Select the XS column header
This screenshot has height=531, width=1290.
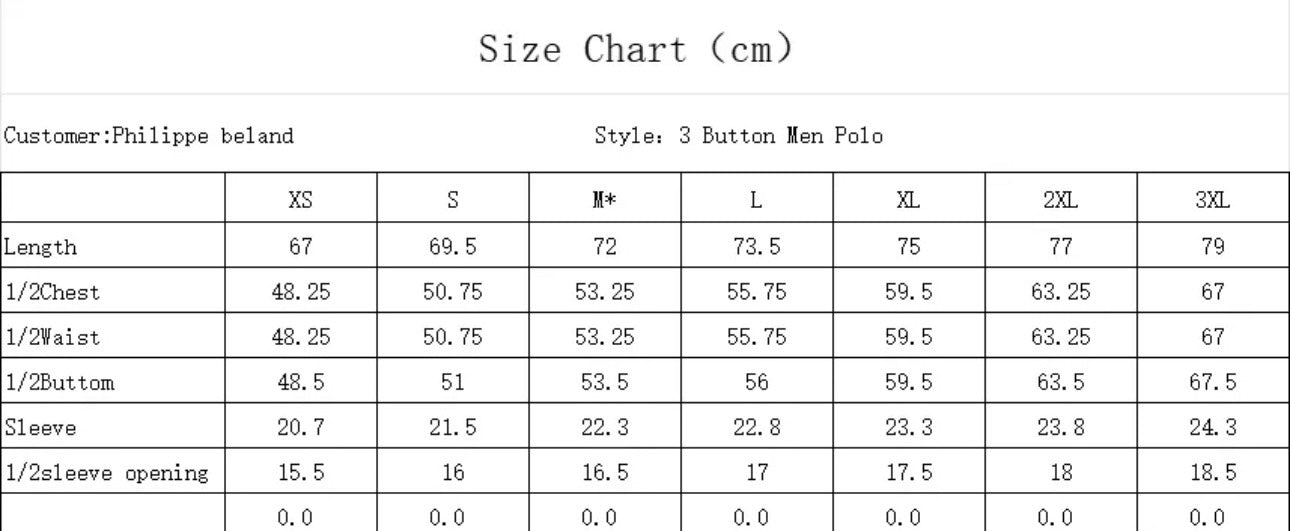pyautogui.click(x=301, y=200)
